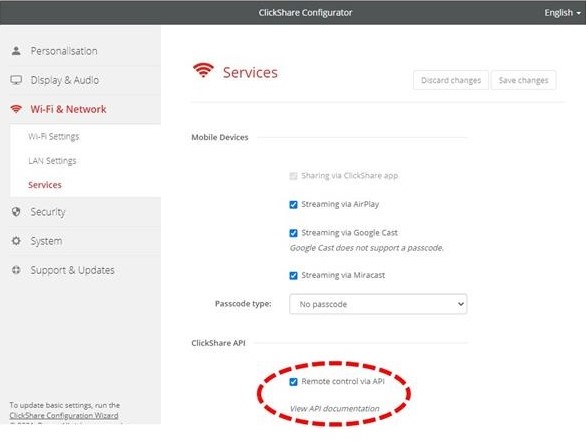This screenshot has width=586, height=447.
Task: Click the red Wi-Fi icon beside Services heading
Action: click(203, 70)
